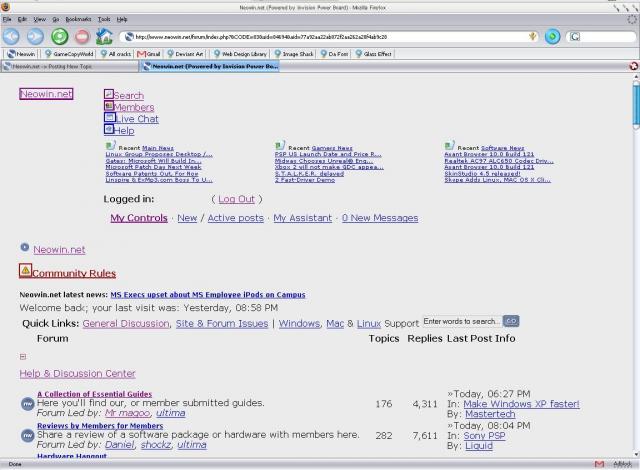Click the Search icon next to the Search link
The image size is (640, 470).
109,94
